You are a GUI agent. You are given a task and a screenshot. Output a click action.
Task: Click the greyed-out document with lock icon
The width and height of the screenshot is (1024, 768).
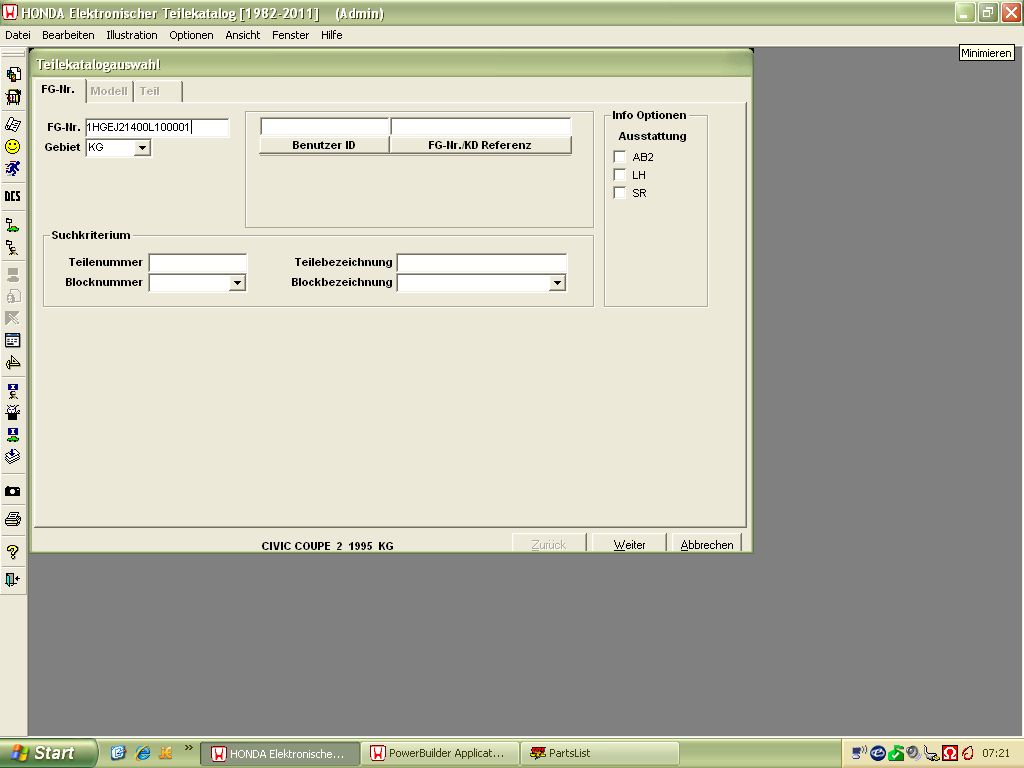click(13, 296)
